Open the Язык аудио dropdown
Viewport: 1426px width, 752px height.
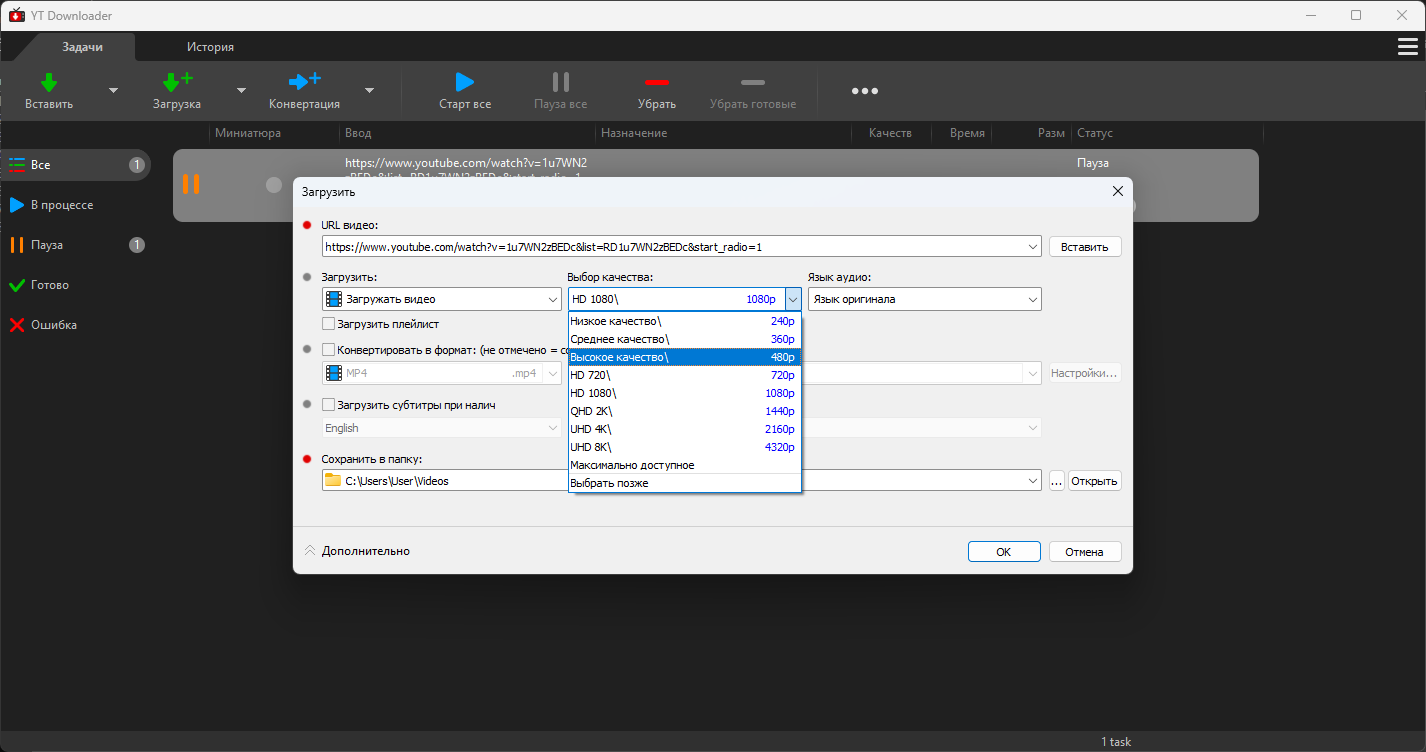[923, 299]
